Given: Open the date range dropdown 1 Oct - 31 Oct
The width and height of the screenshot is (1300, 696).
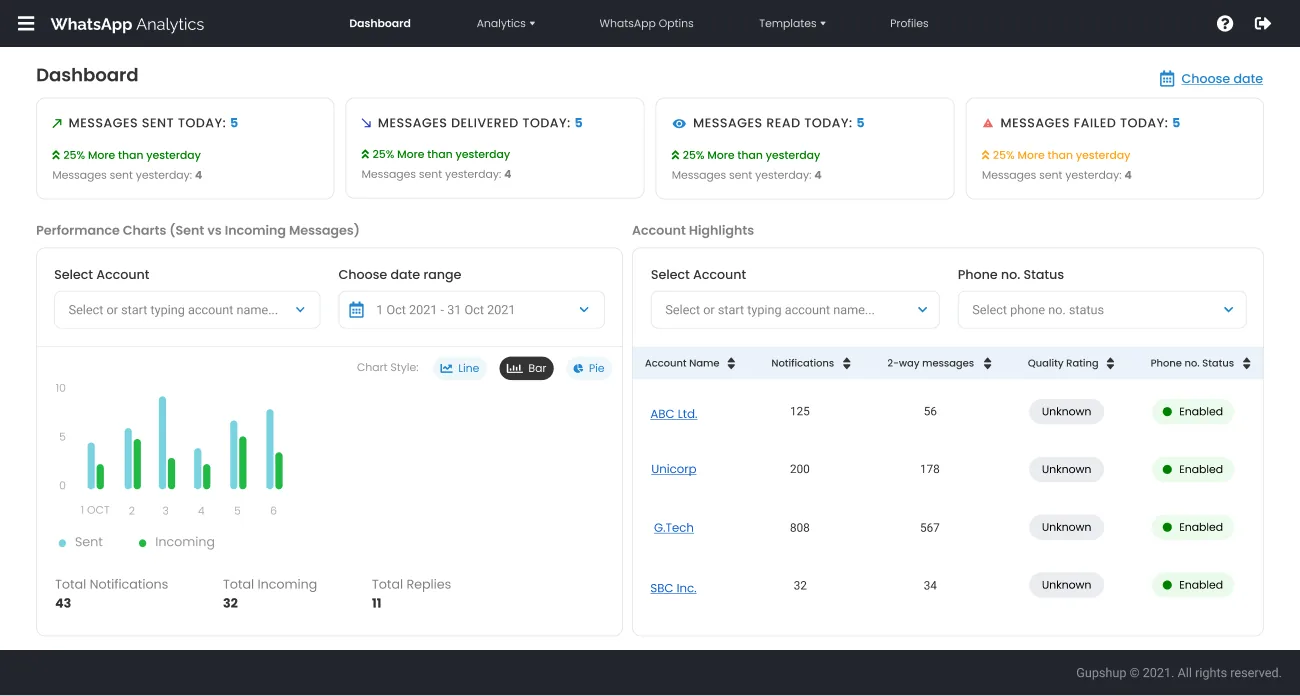Looking at the screenshot, I should (x=471, y=310).
